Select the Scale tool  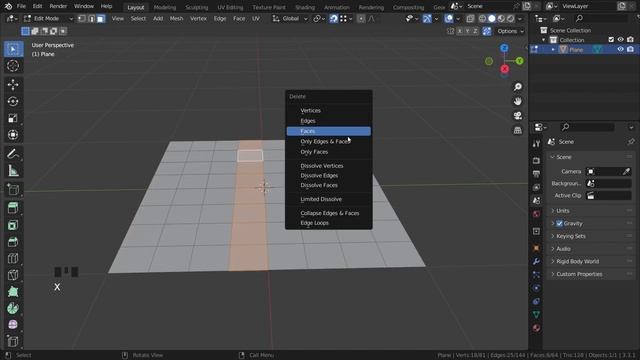(13, 118)
